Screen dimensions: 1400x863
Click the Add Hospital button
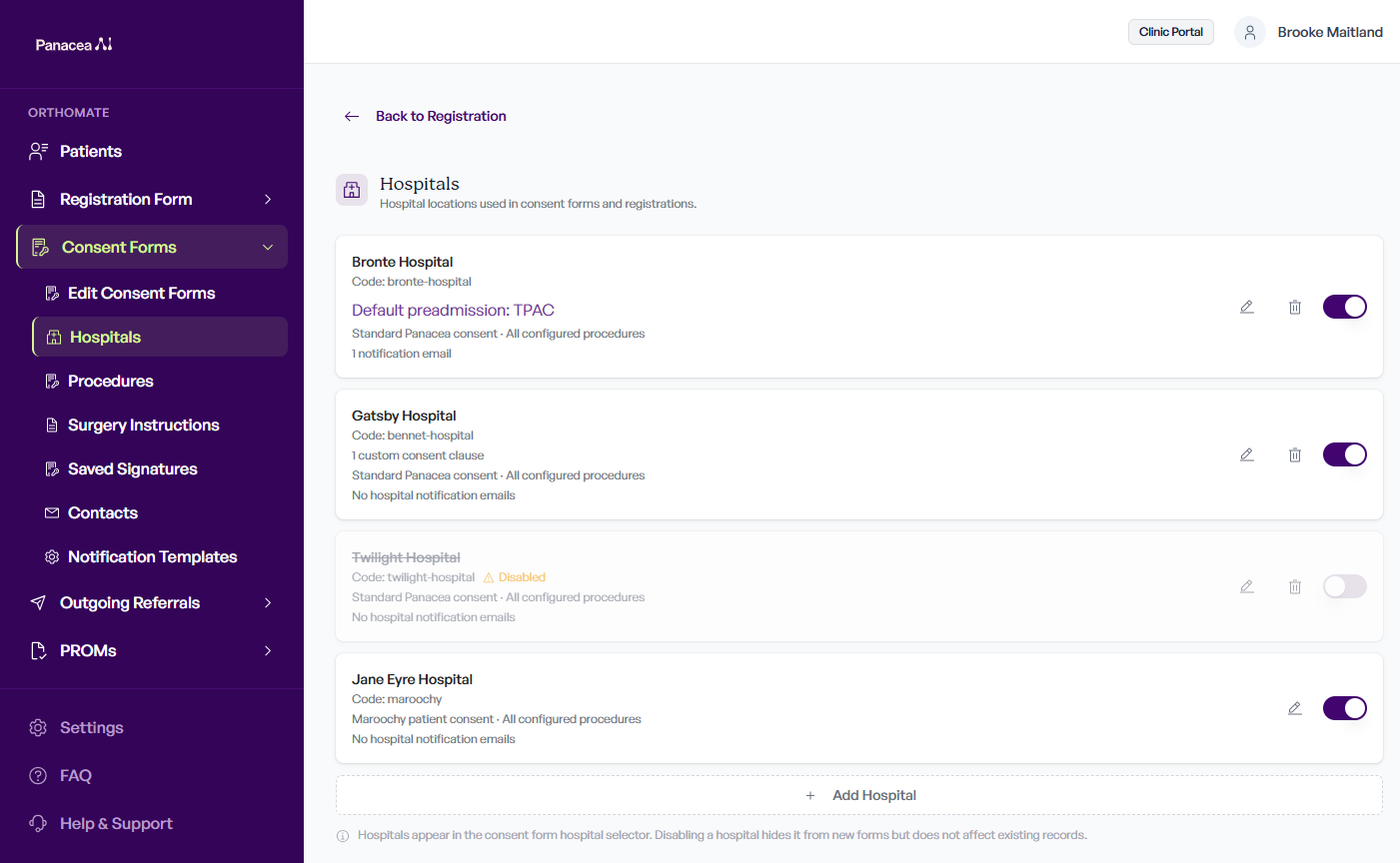[x=859, y=795]
